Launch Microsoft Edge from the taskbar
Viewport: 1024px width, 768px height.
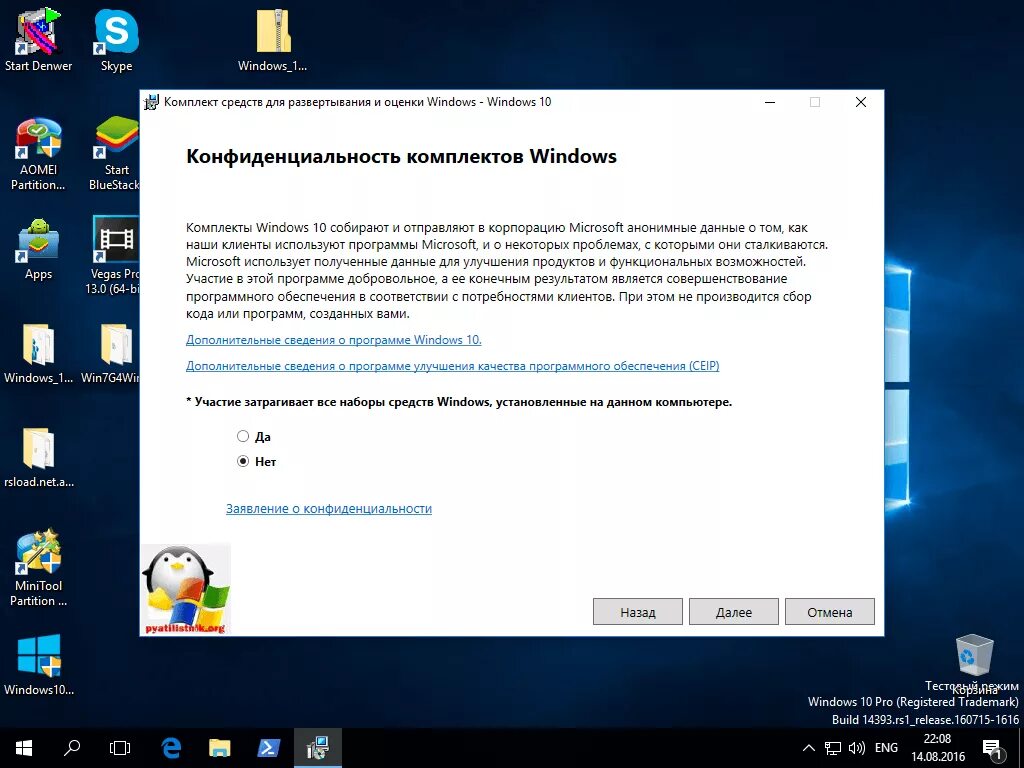pos(171,748)
